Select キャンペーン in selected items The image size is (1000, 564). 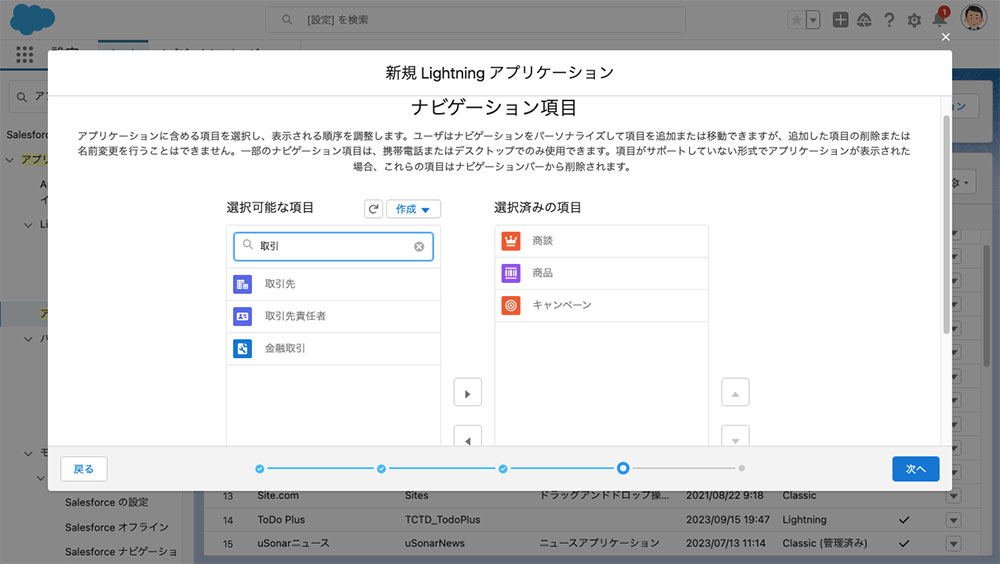pos(601,305)
